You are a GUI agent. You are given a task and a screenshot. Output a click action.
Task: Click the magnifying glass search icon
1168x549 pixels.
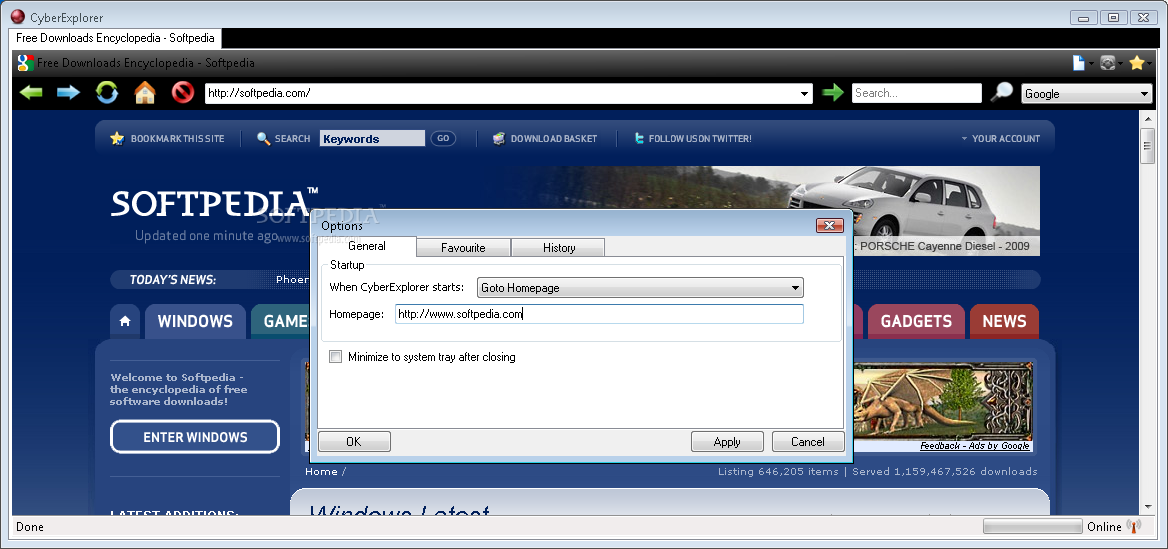tap(1001, 92)
